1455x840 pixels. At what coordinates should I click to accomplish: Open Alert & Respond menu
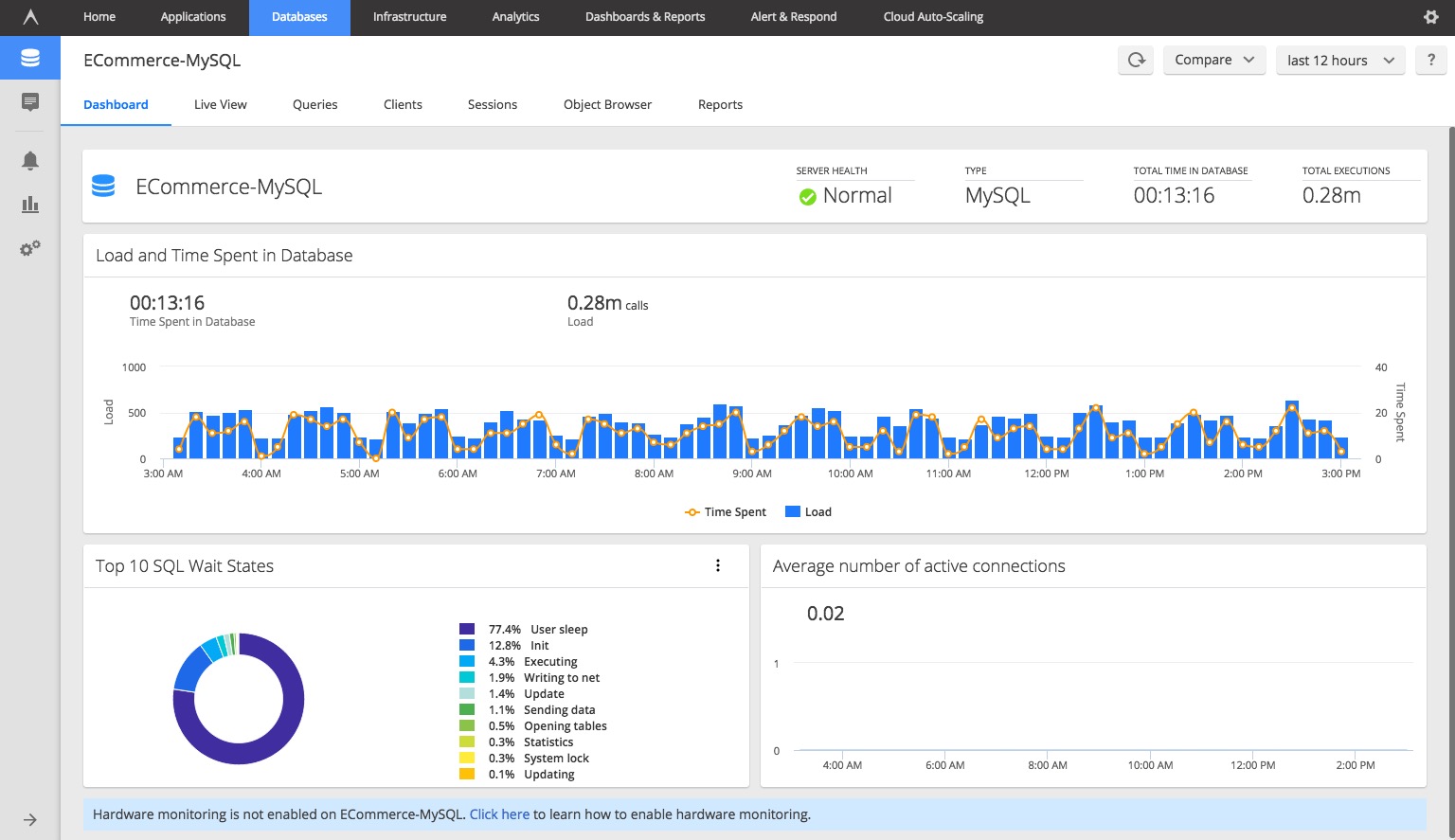point(794,17)
